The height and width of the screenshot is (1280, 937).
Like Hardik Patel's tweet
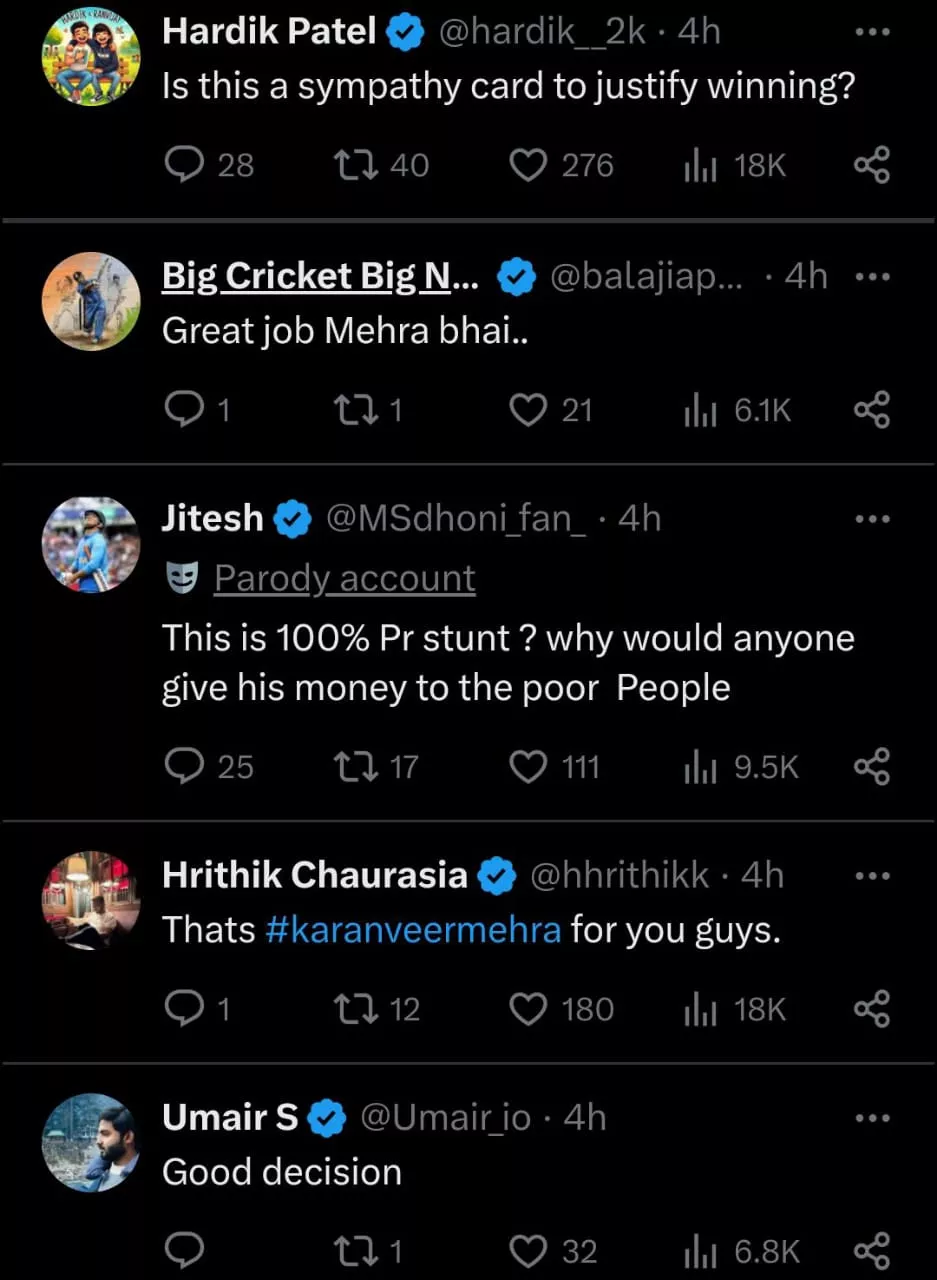click(529, 165)
